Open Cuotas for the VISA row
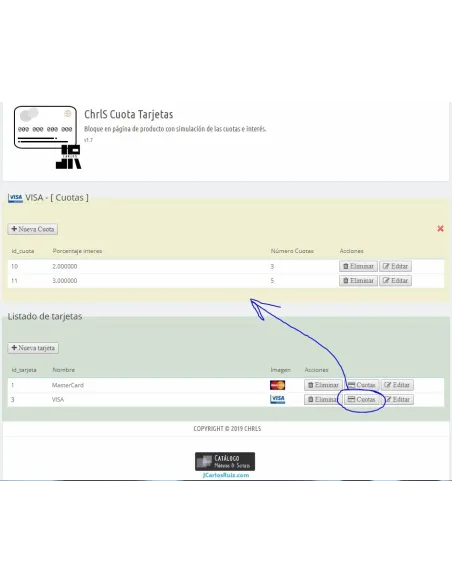 coord(362,400)
